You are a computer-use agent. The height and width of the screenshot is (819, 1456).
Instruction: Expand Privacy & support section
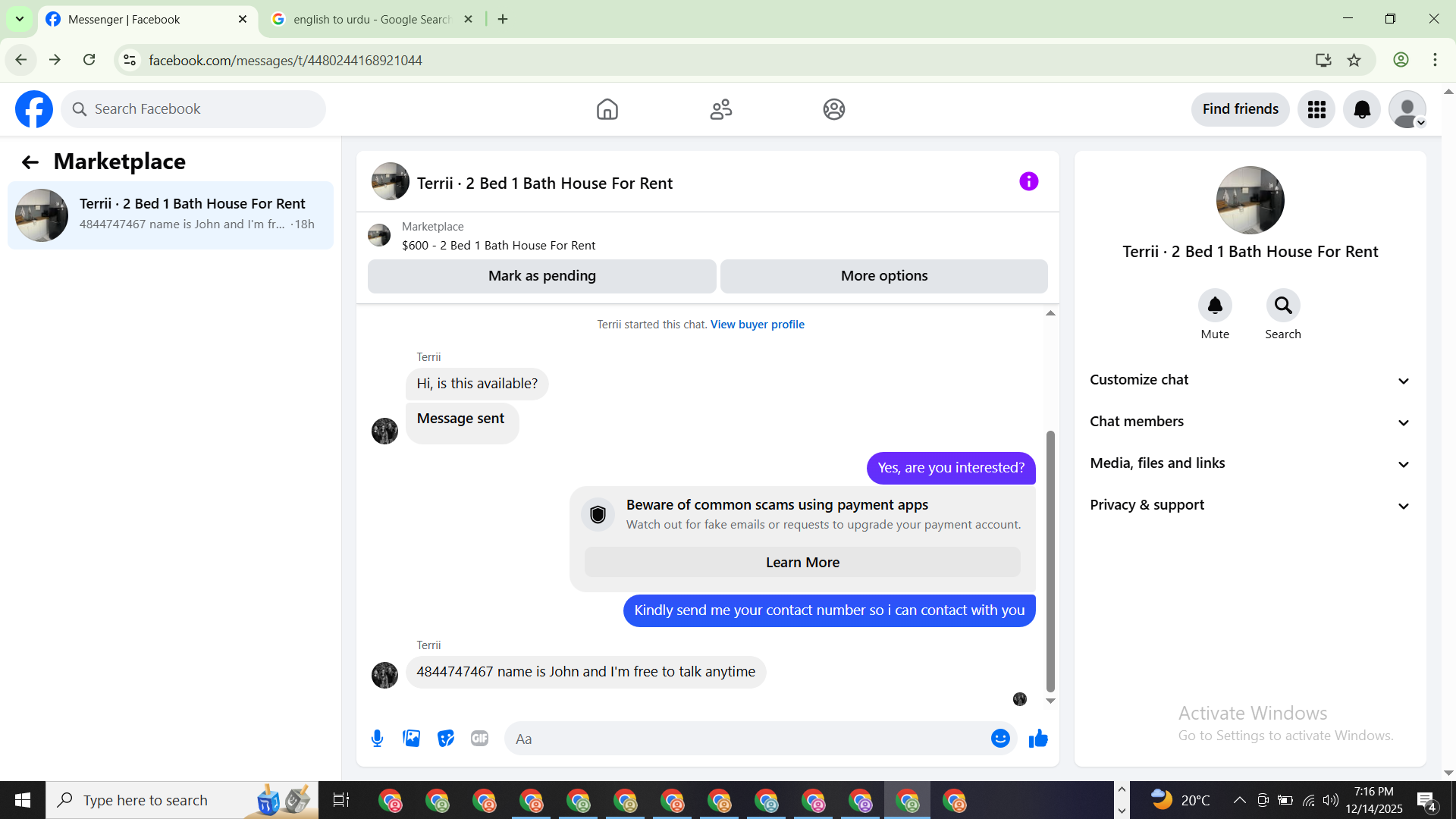click(x=1250, y=505)
